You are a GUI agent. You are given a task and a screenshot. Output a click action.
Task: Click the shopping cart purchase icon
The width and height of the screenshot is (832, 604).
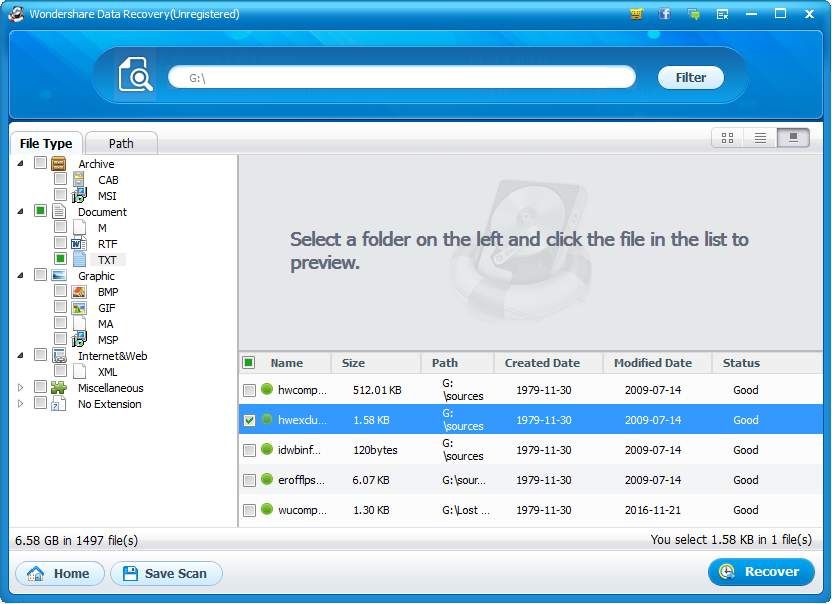pyautogui.click(x=636, y=14)
